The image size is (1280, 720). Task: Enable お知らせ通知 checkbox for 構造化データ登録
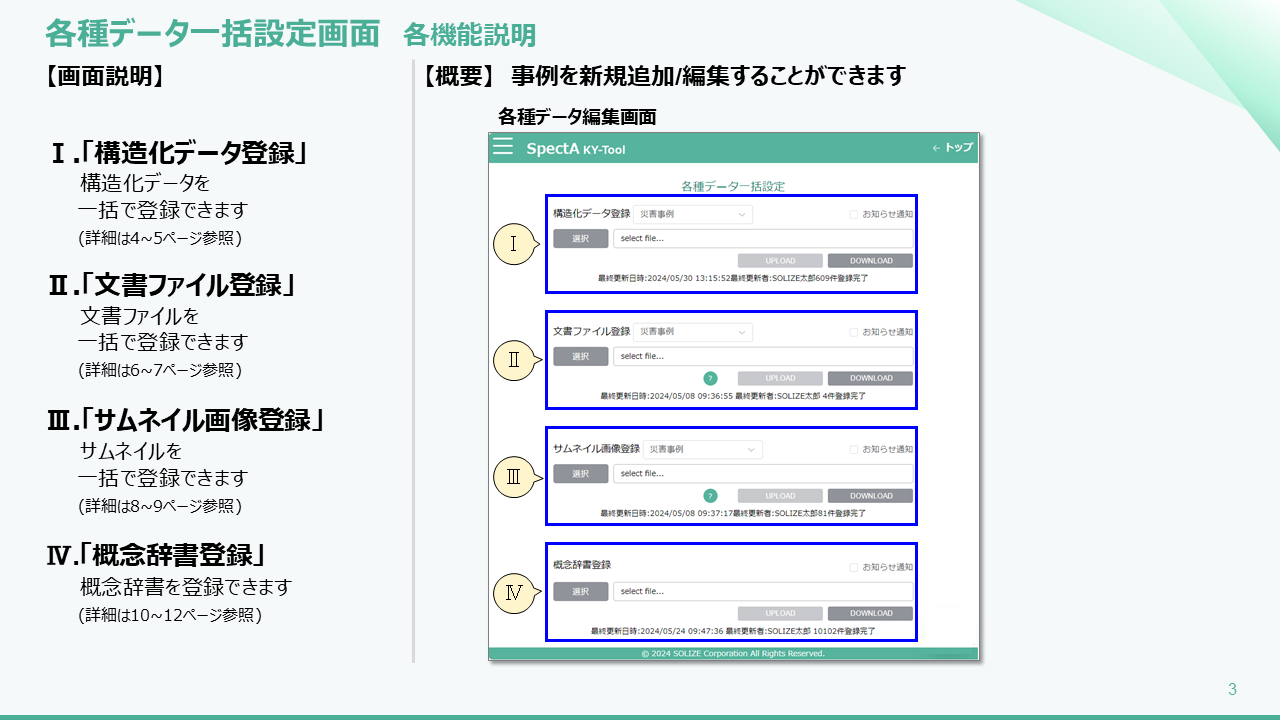pyautogui.click(x=854, y=214)
